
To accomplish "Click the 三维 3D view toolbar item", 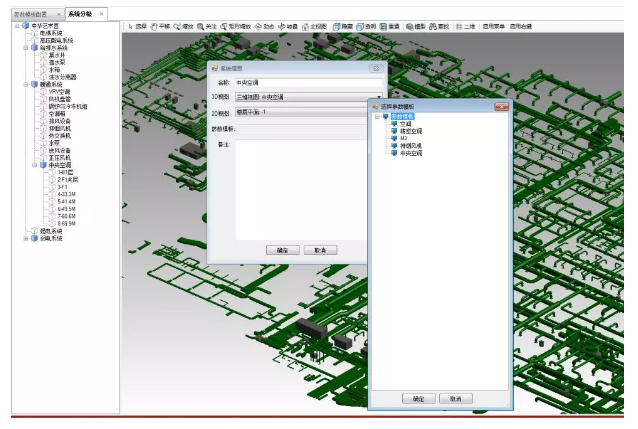I will tap(465, 26).
